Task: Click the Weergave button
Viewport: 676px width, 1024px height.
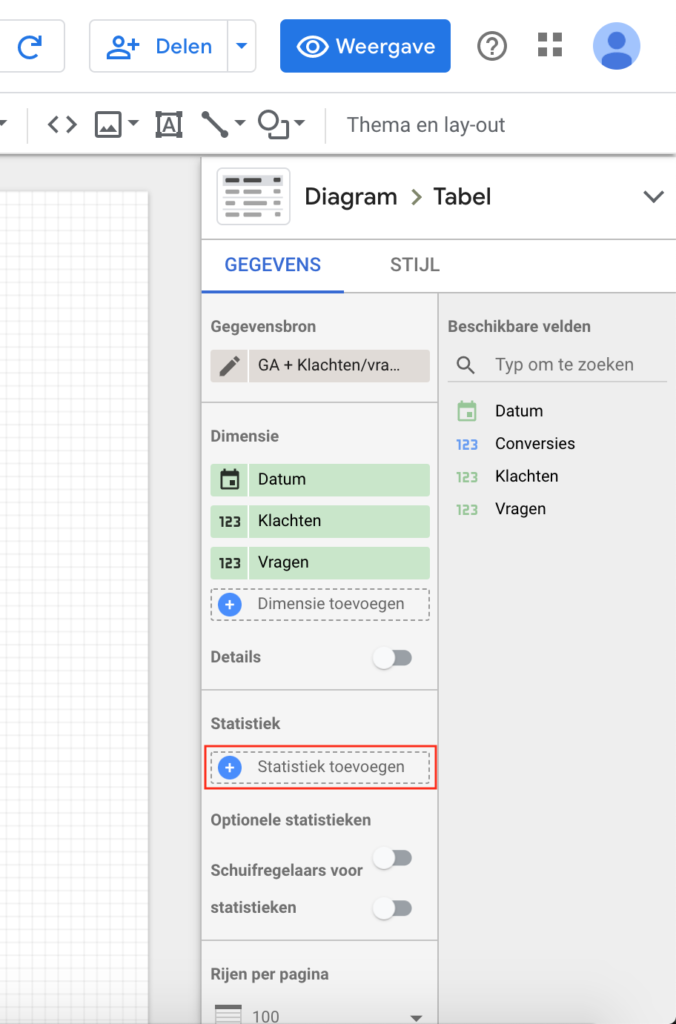Action: pyautogui.click(x=365, y=46)
